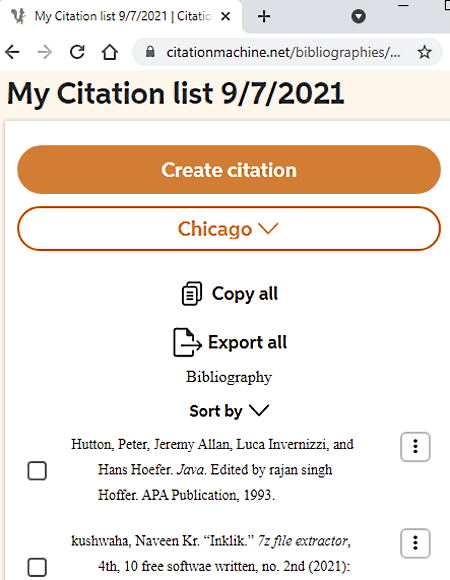Viewport: 450px width, 580px height.
Task: Expand the Sort by dropdown
Action: coord(229,411)
